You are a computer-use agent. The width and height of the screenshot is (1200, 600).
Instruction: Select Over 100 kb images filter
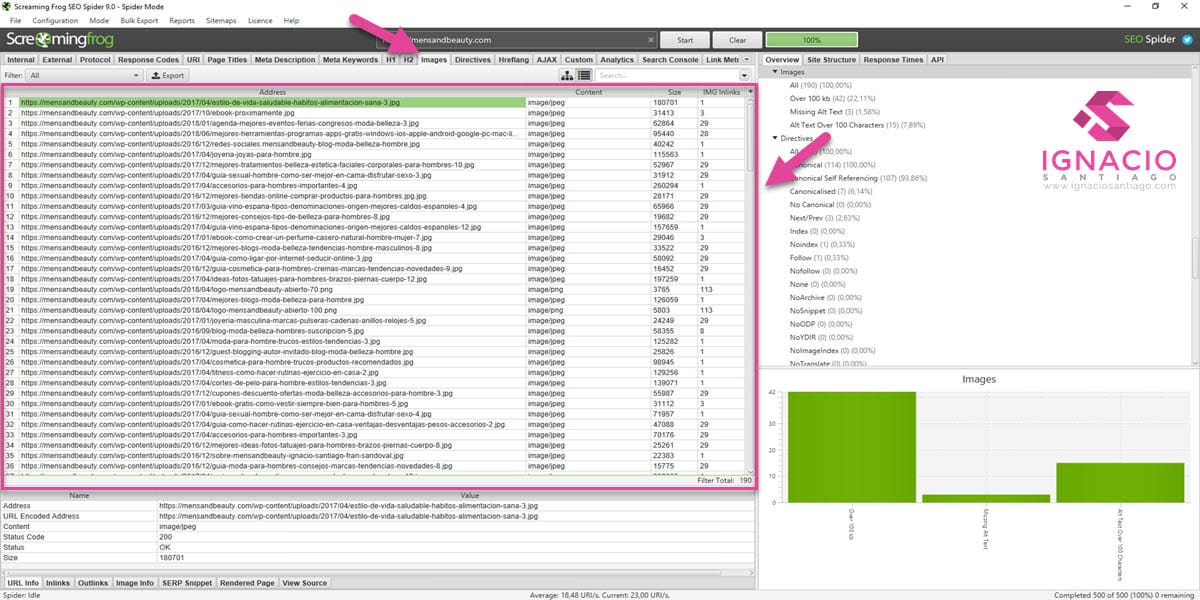(834, 98)
